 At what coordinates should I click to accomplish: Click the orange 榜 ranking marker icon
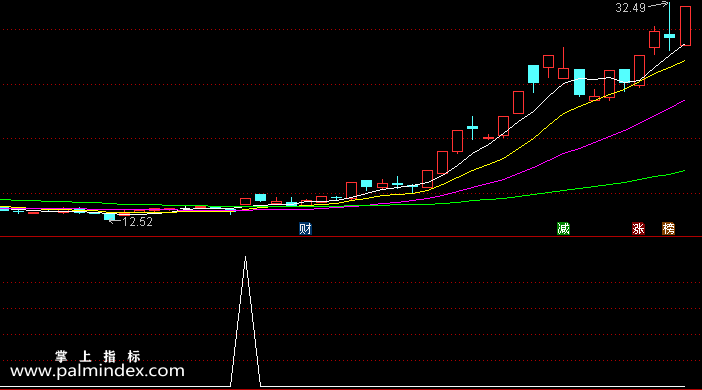668,229
